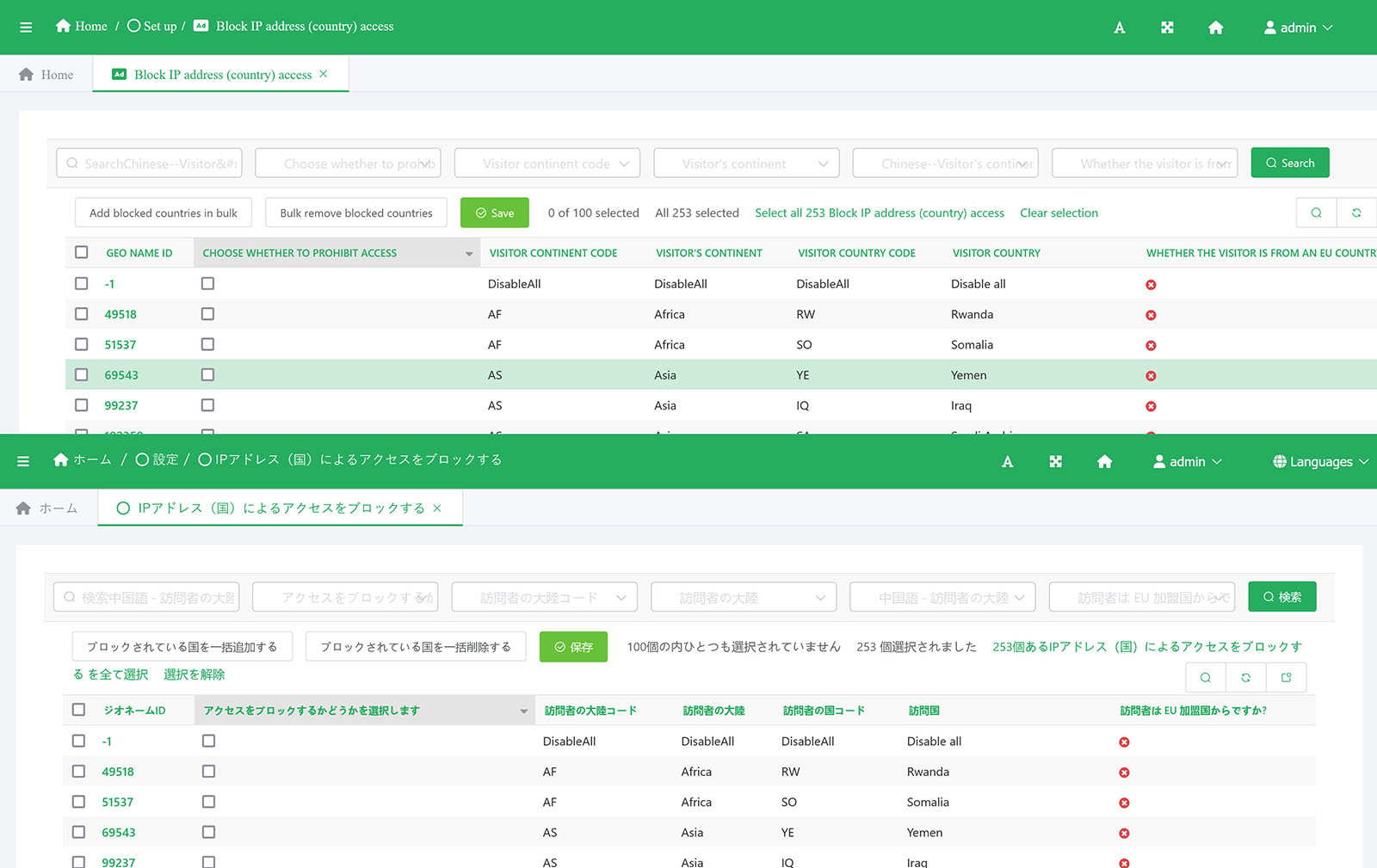
Task: Click home icon beside admin in English header
Action: click(1215, 28)
